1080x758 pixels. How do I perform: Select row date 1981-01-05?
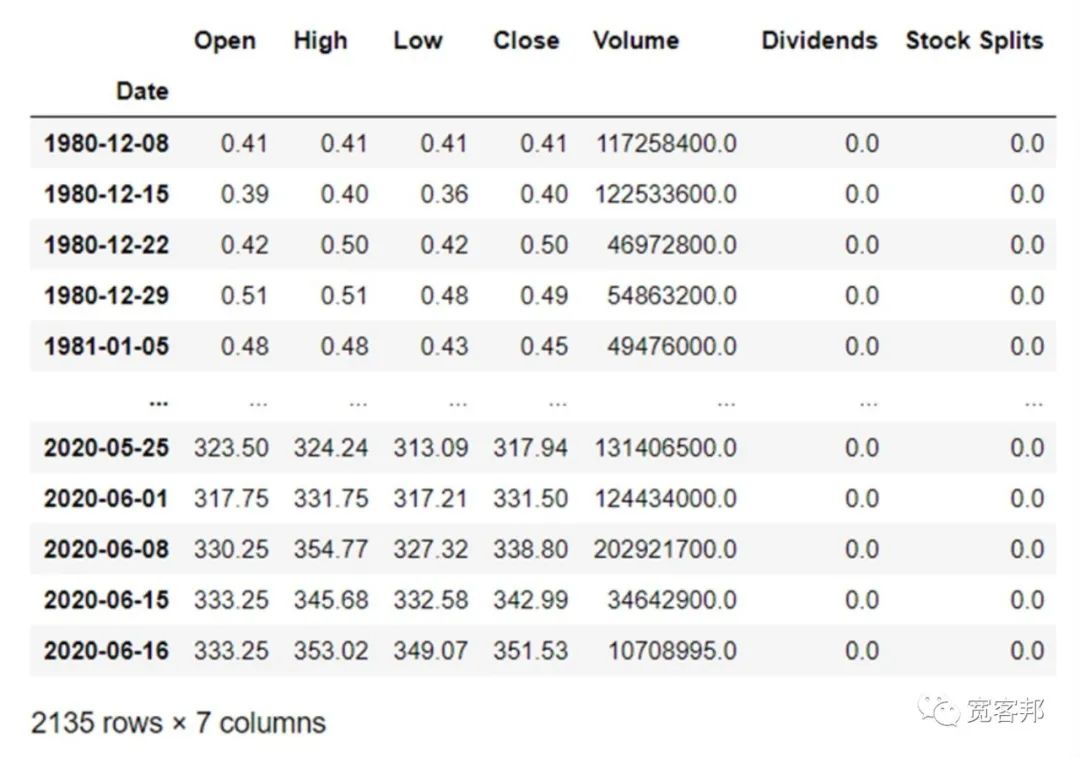pos(106,346)
